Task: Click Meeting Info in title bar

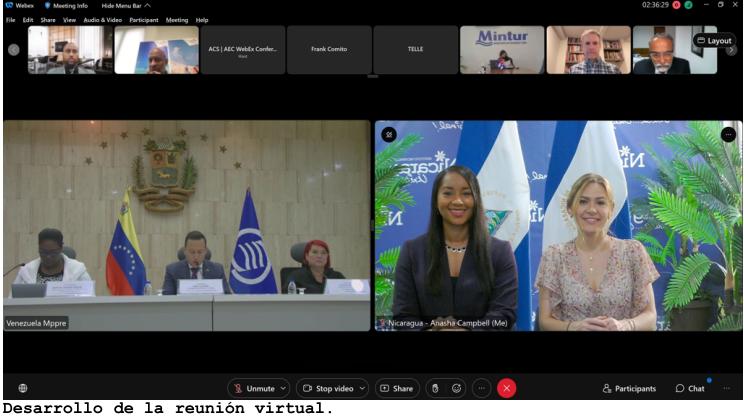Action: 66,5
